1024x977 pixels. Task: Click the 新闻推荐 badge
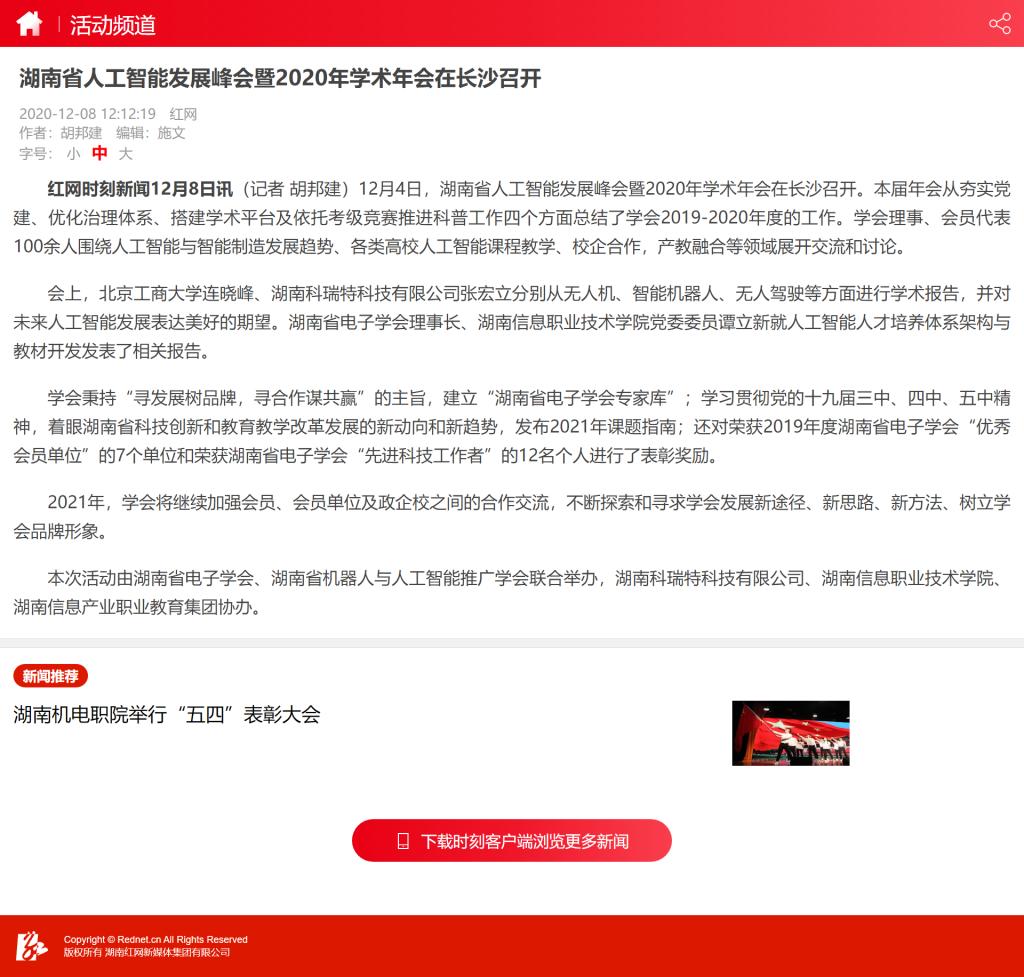pos(50,676)
